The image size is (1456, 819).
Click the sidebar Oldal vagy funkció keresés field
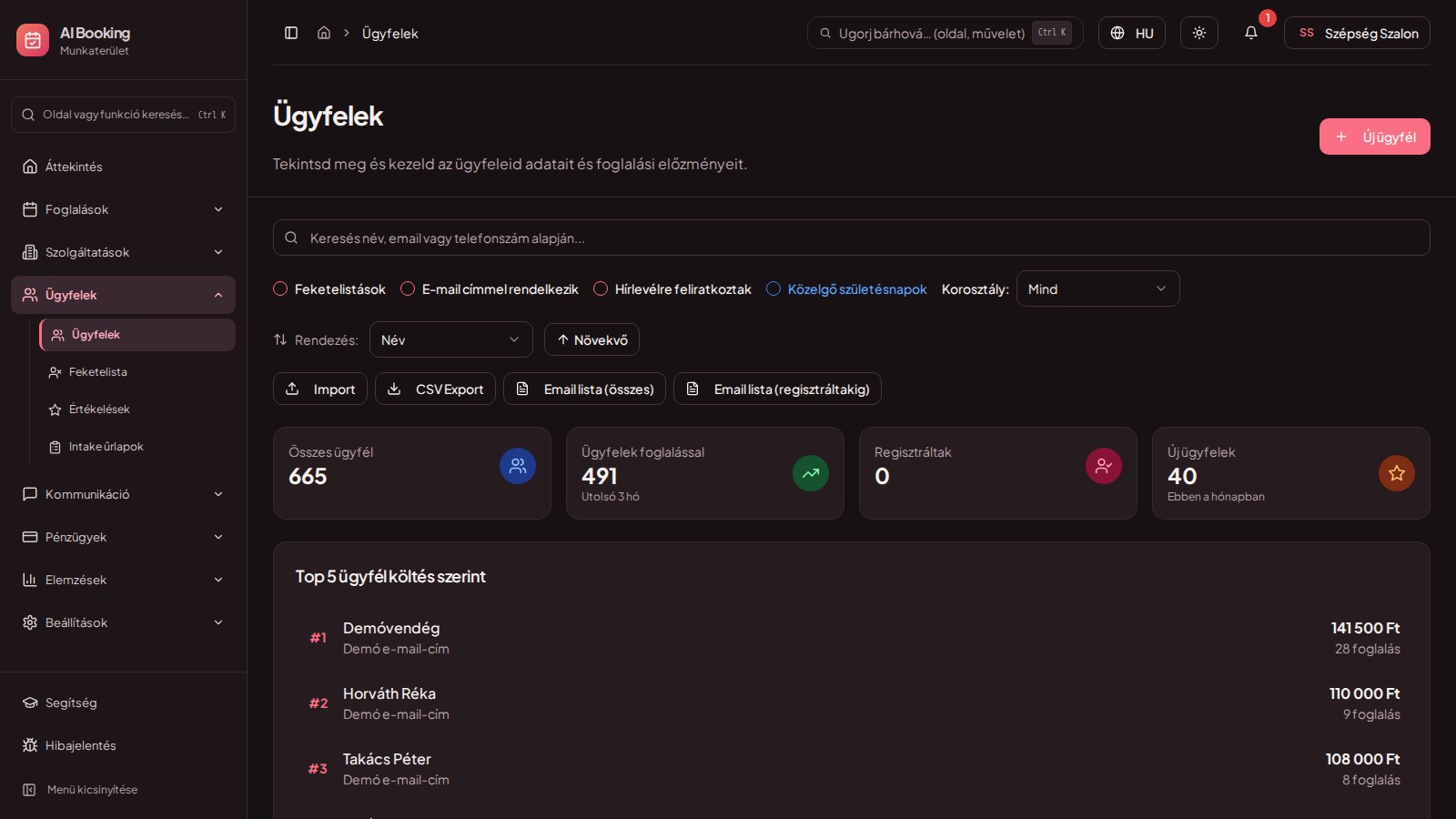[123, 115]
